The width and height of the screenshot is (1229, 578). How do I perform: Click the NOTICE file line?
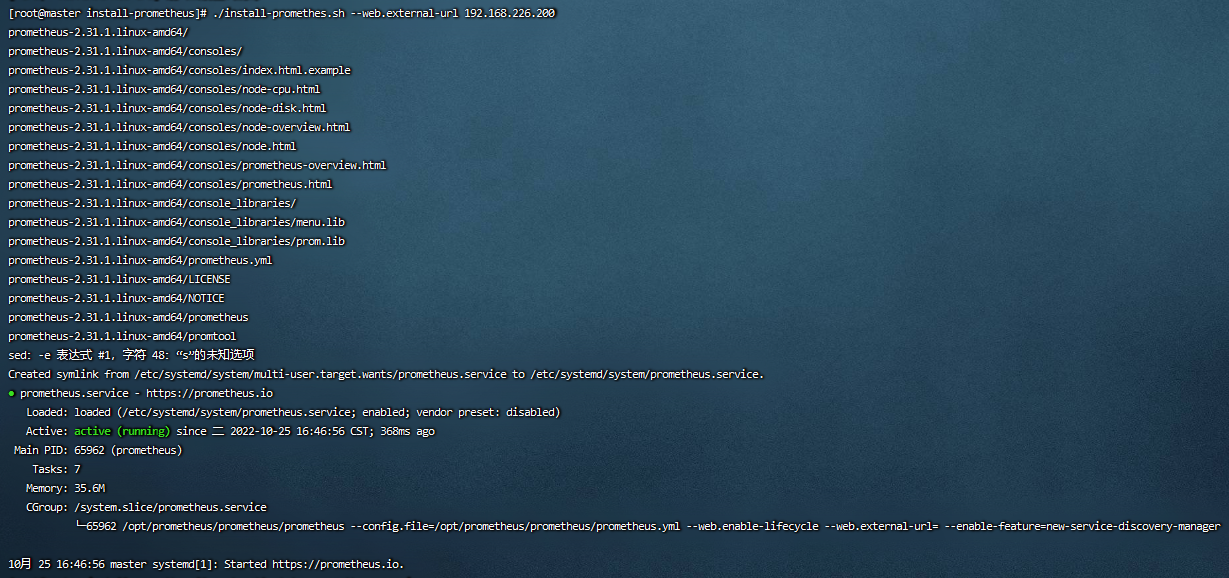116,298
